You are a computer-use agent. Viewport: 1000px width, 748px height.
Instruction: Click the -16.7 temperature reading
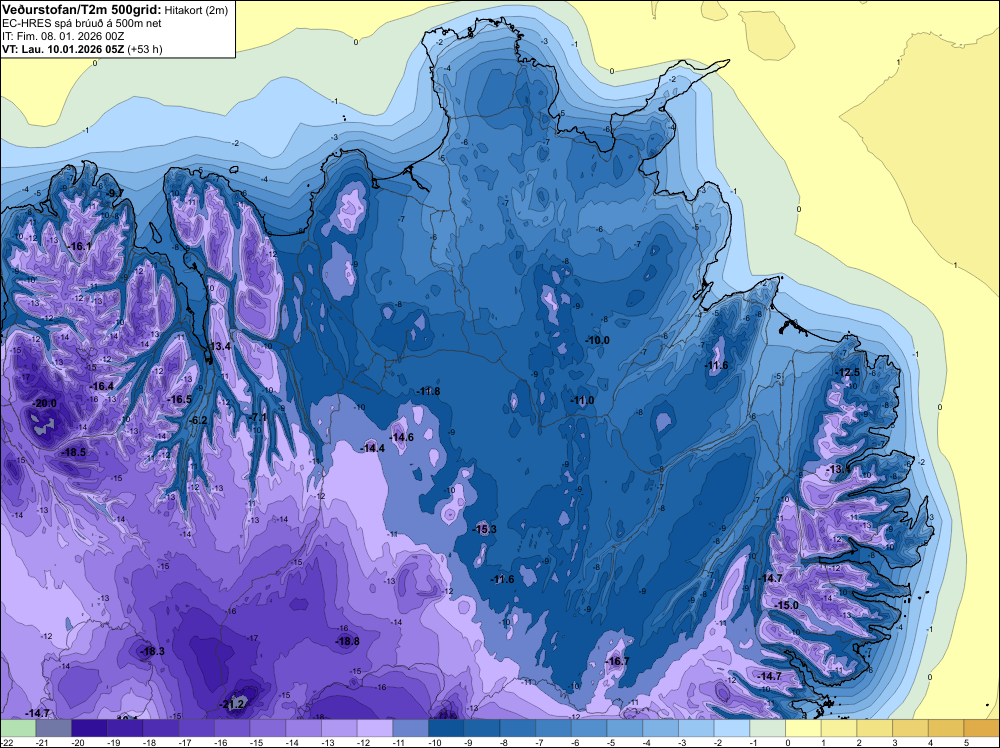tap(617, 661)
